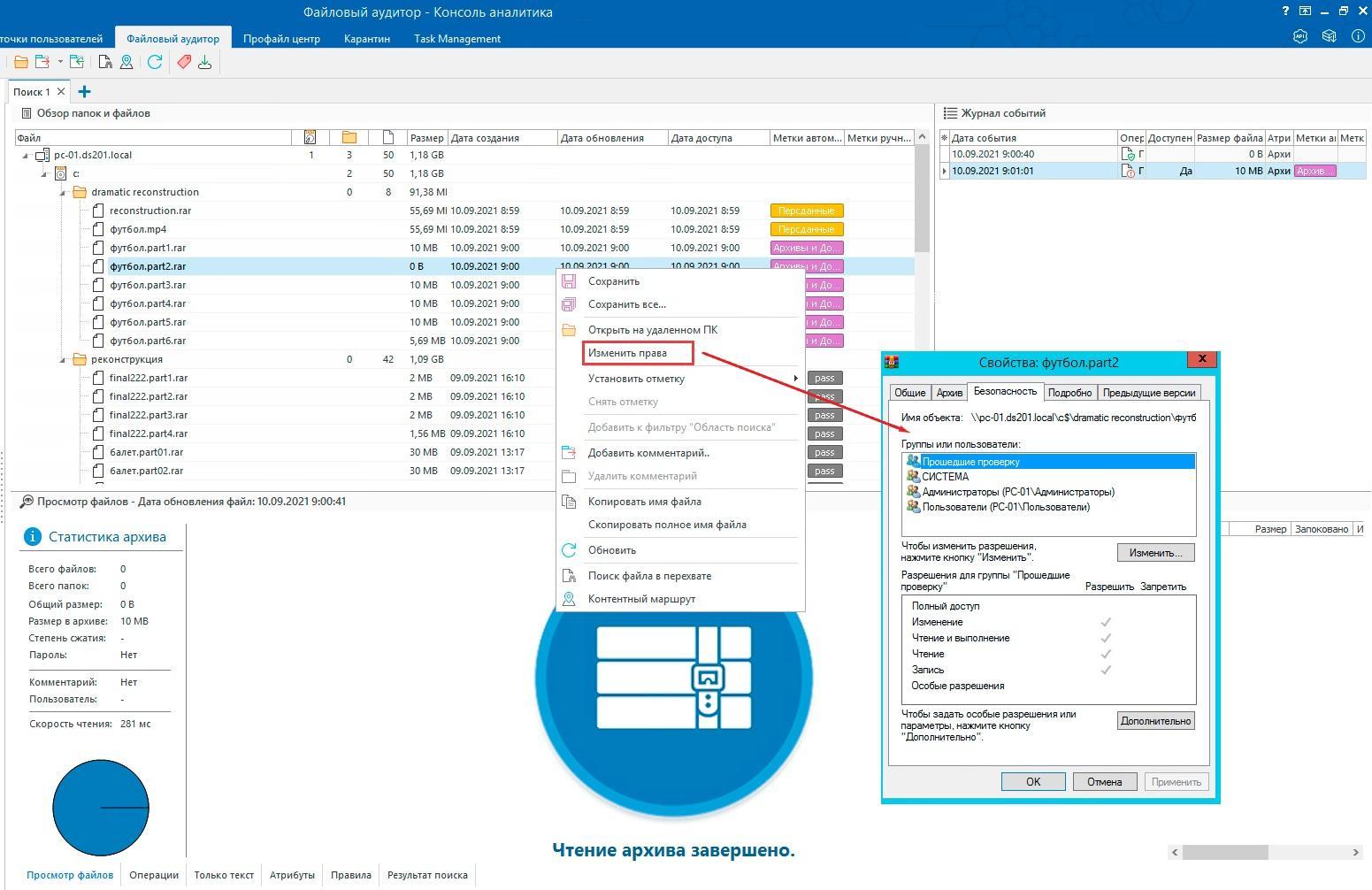Screen dimensions: 1372x890
Task: Click the orange open folder toolbar icon
Action: (20, 62)
